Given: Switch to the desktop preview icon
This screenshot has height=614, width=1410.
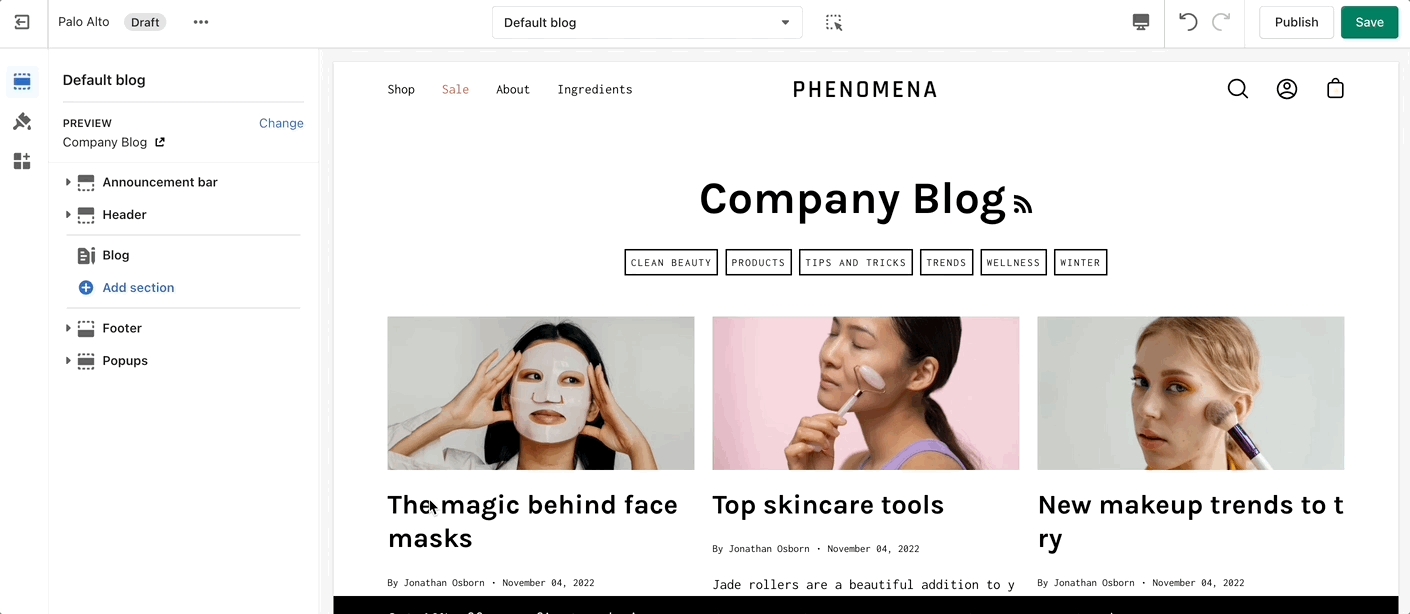Looking at the screenshot, I should point(1141,22).
